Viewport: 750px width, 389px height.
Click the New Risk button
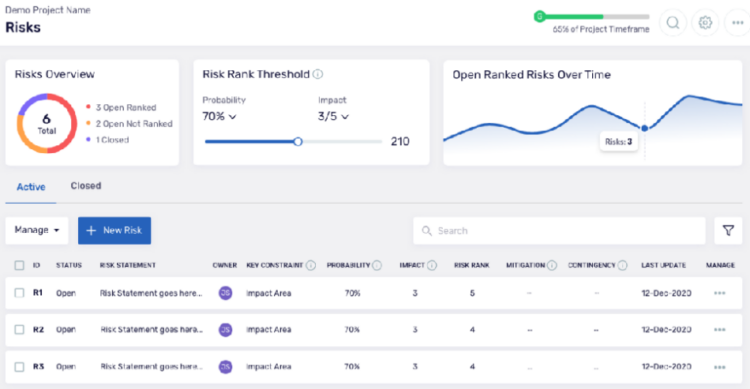(x=114, y=231)
